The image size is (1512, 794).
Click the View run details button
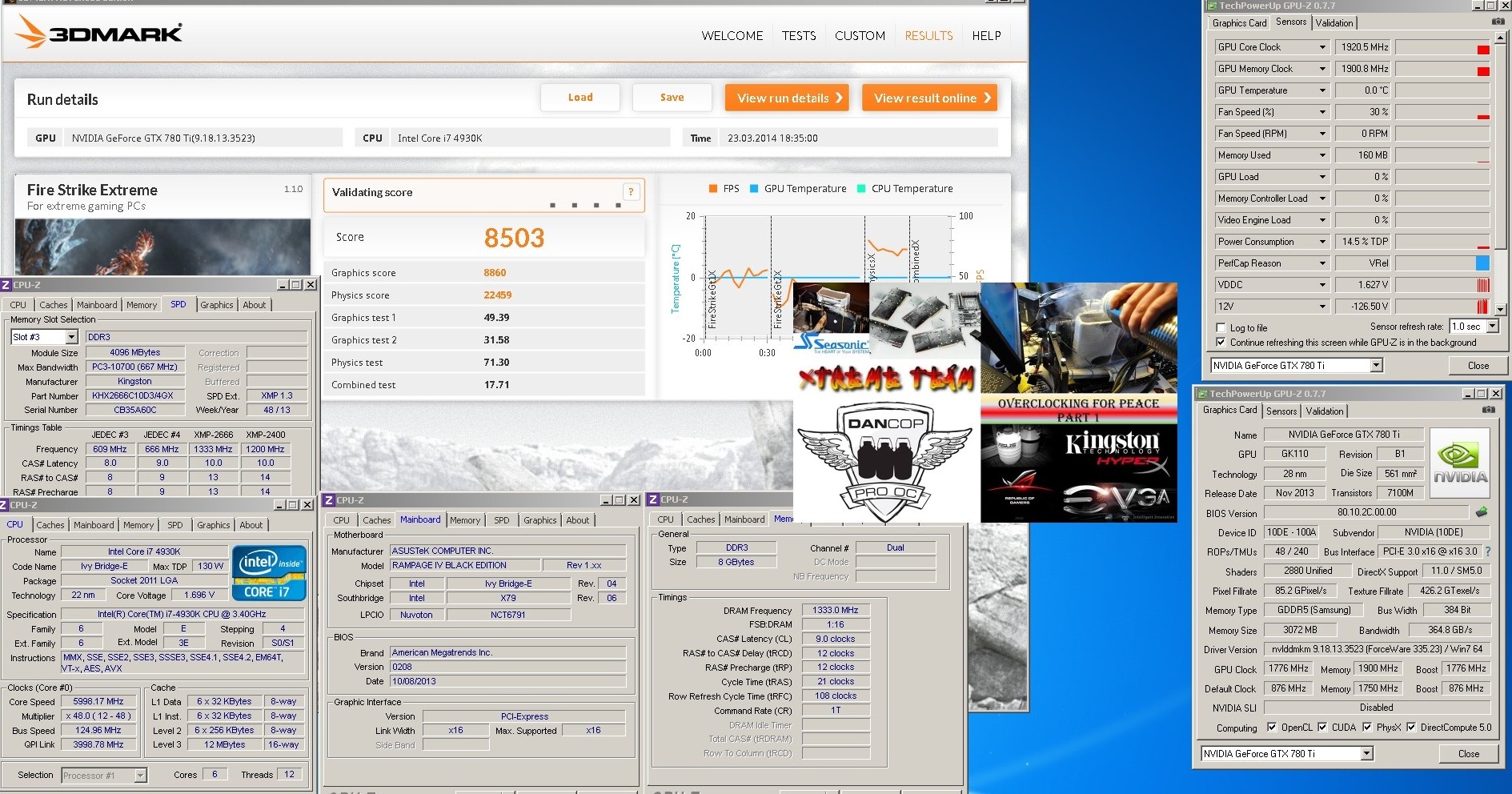pos(787,98)
